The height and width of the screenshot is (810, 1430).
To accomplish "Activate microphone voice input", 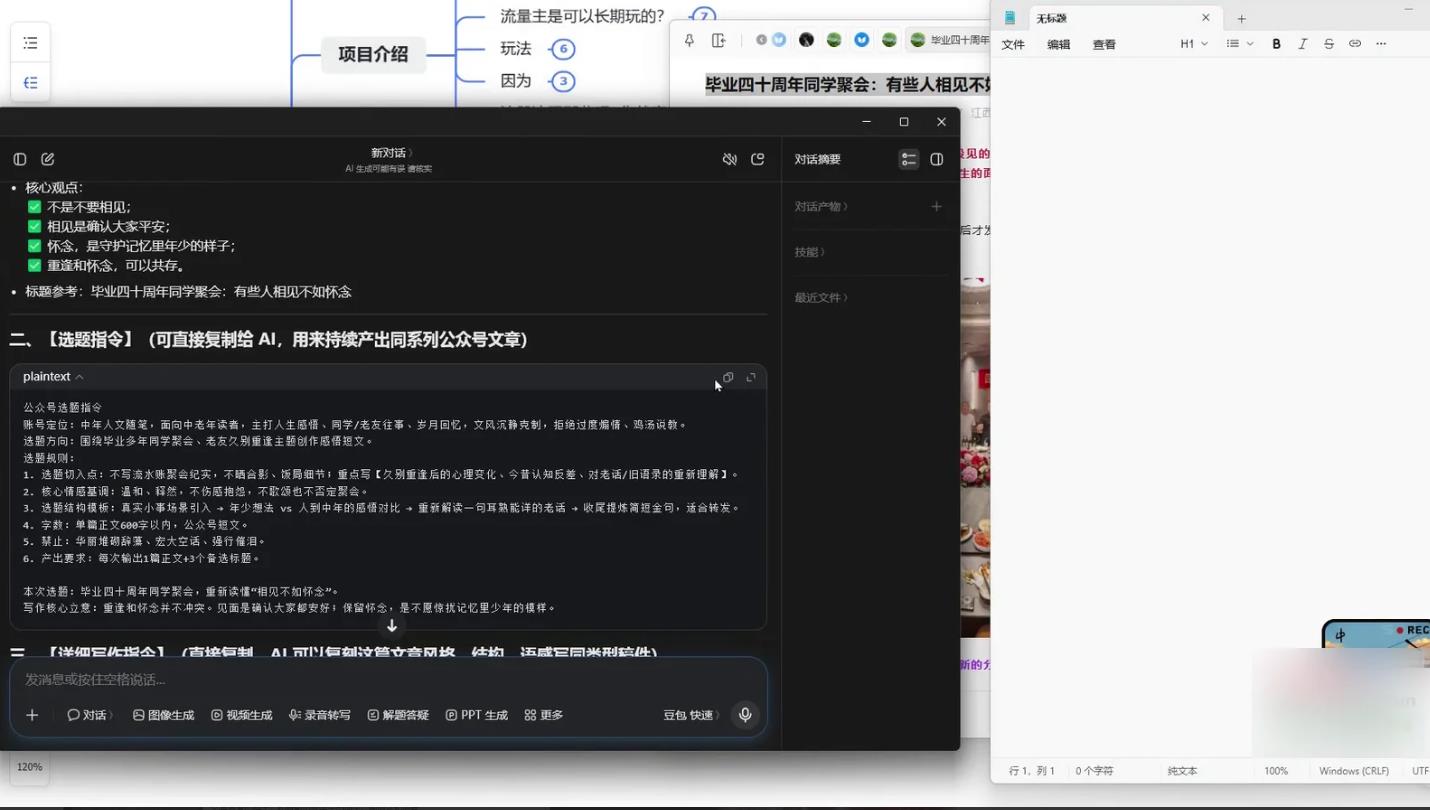I will [745, 715].
